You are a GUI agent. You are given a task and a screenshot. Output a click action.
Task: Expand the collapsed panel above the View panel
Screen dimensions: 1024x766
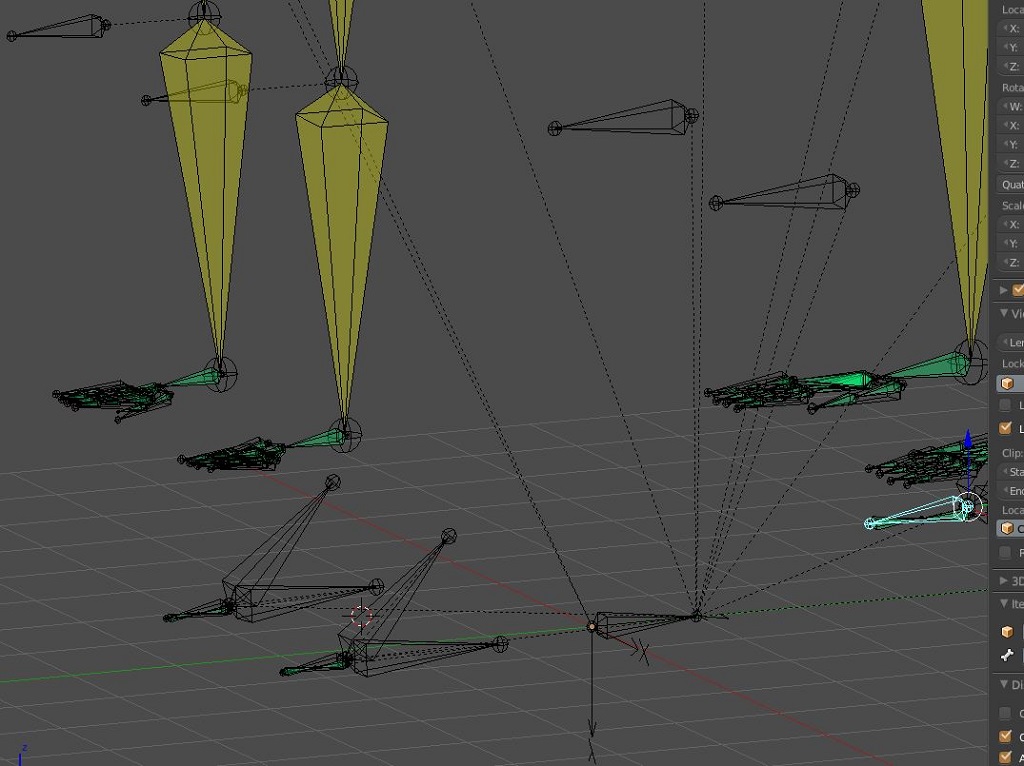pyautogui.click(x=1004, y=290)
